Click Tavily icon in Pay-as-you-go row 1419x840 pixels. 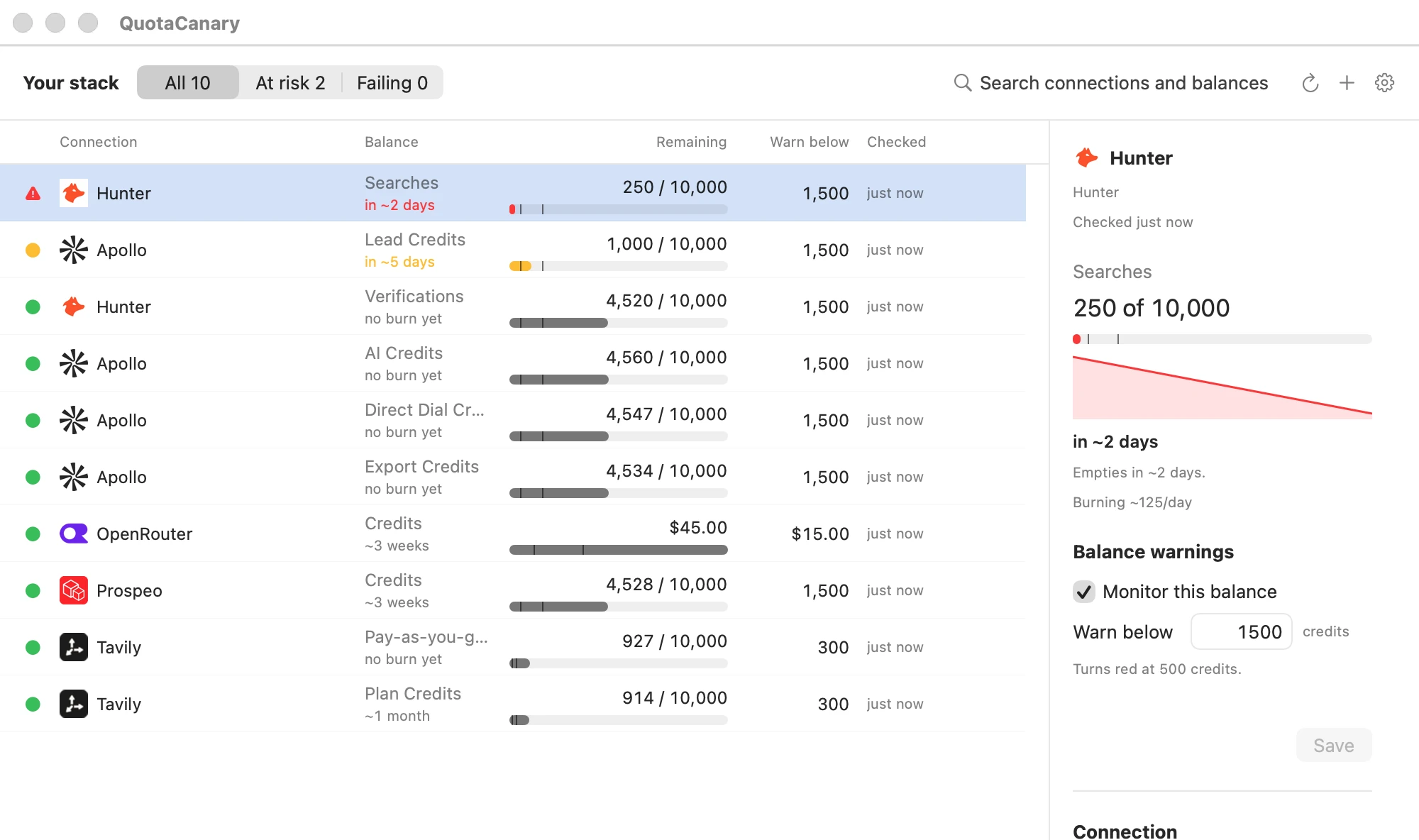click(x=74, y=647)
